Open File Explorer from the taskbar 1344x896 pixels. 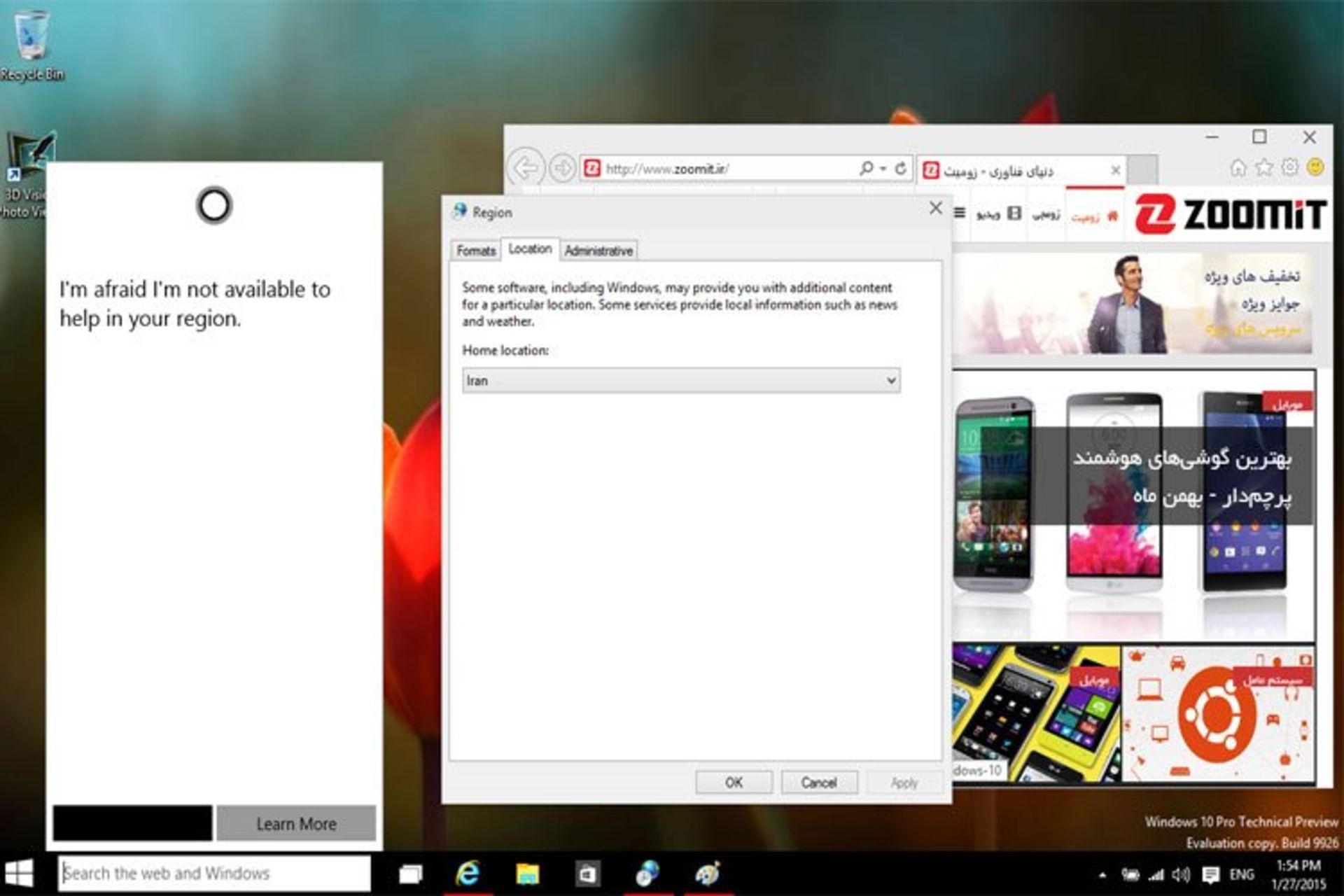(527, 874)
